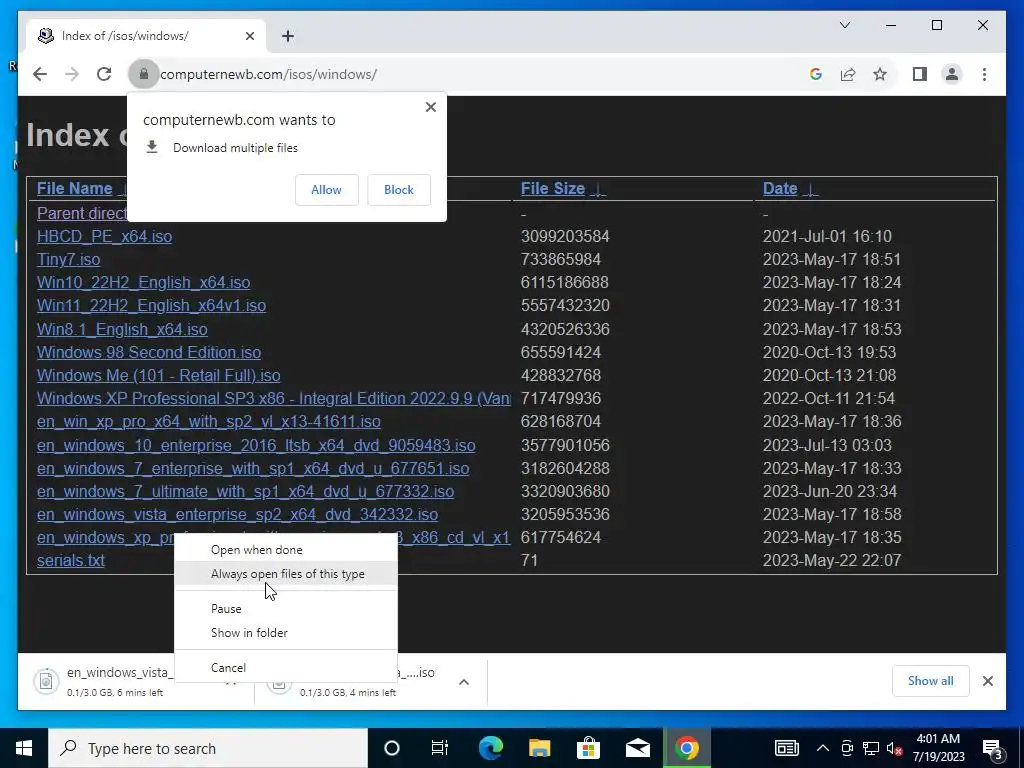
Task: Open Chrome's three-dot menu
Action: [x=984, y=74]
